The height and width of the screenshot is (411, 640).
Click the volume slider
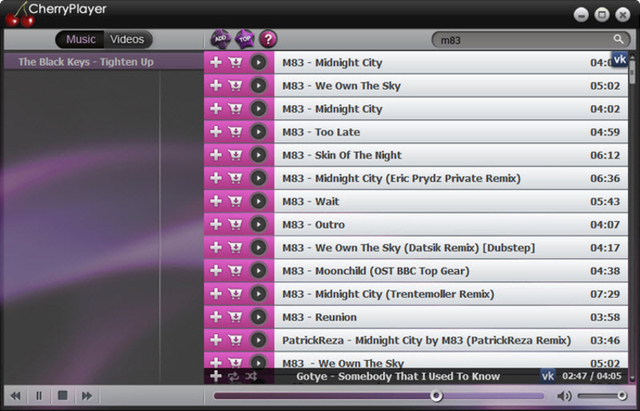click(602, 395)
